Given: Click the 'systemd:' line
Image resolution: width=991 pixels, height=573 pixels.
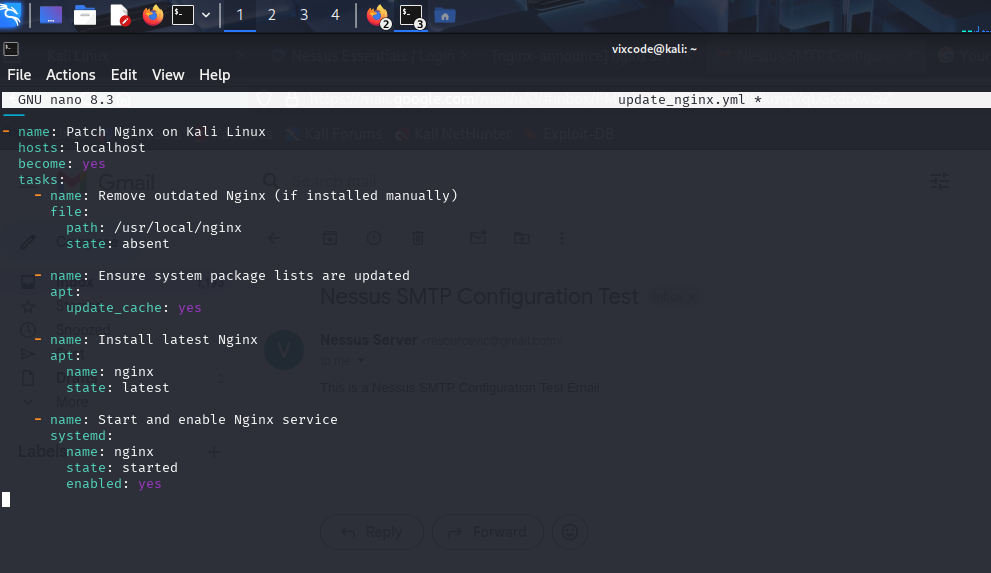Looking at the screenshot, I should (x=82, y=435).
